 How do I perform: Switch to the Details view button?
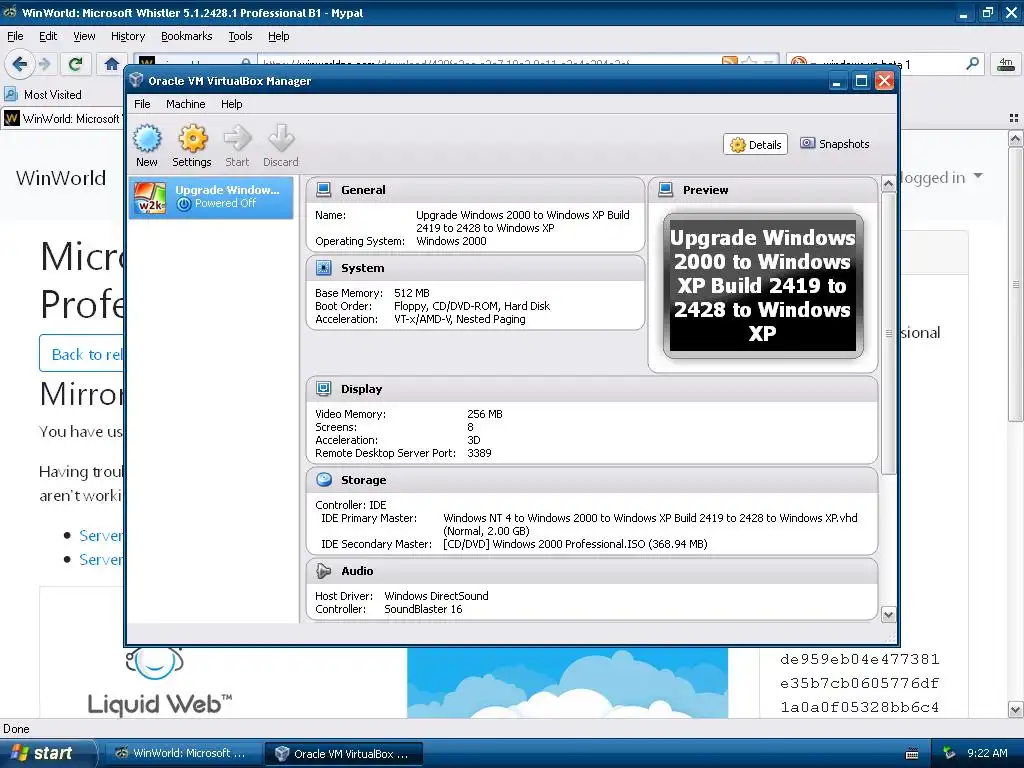756,144
